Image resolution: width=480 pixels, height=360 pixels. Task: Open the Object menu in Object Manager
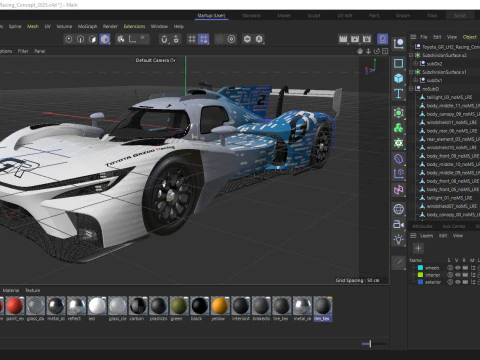[469, 37]
